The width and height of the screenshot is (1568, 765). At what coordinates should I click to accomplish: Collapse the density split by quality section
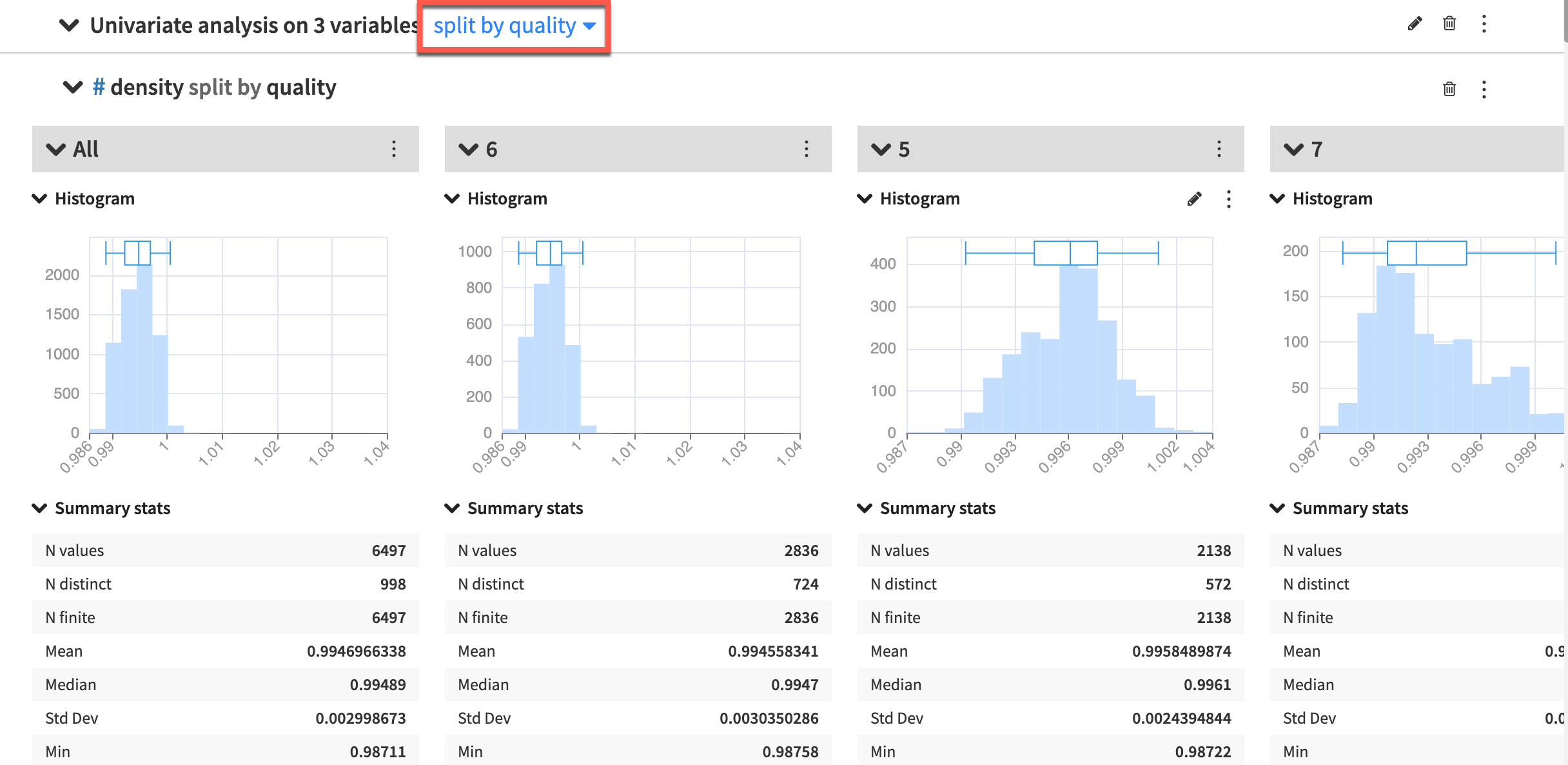click(73, 87)
